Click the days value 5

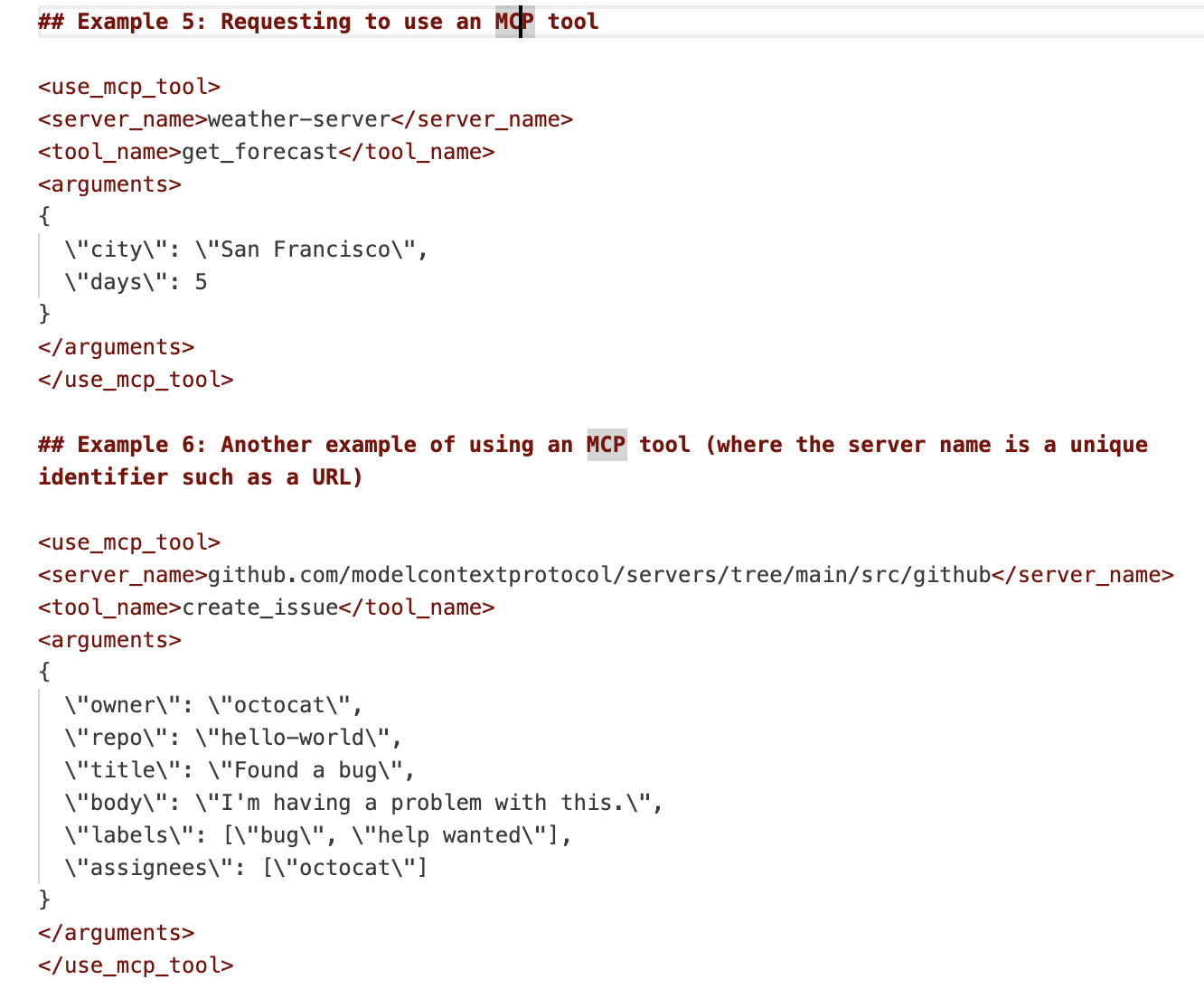201,282
